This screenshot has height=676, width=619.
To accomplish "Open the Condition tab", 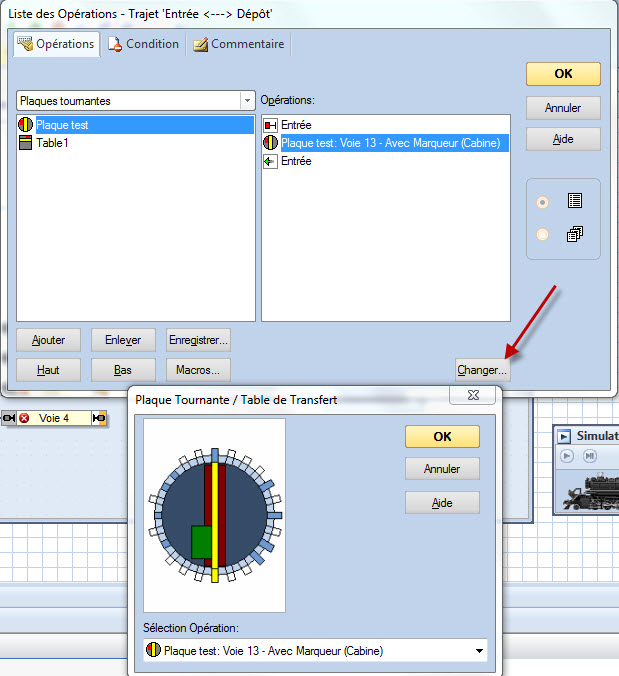I will tap(143, 44).
